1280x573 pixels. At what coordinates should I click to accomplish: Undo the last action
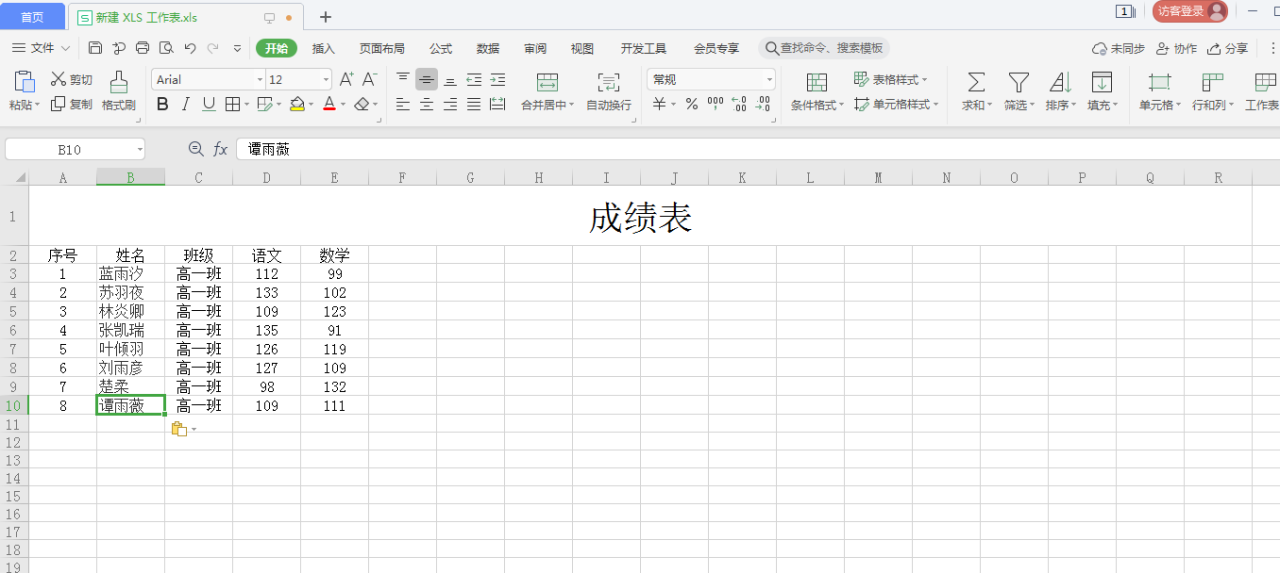(x=190, y=48)
